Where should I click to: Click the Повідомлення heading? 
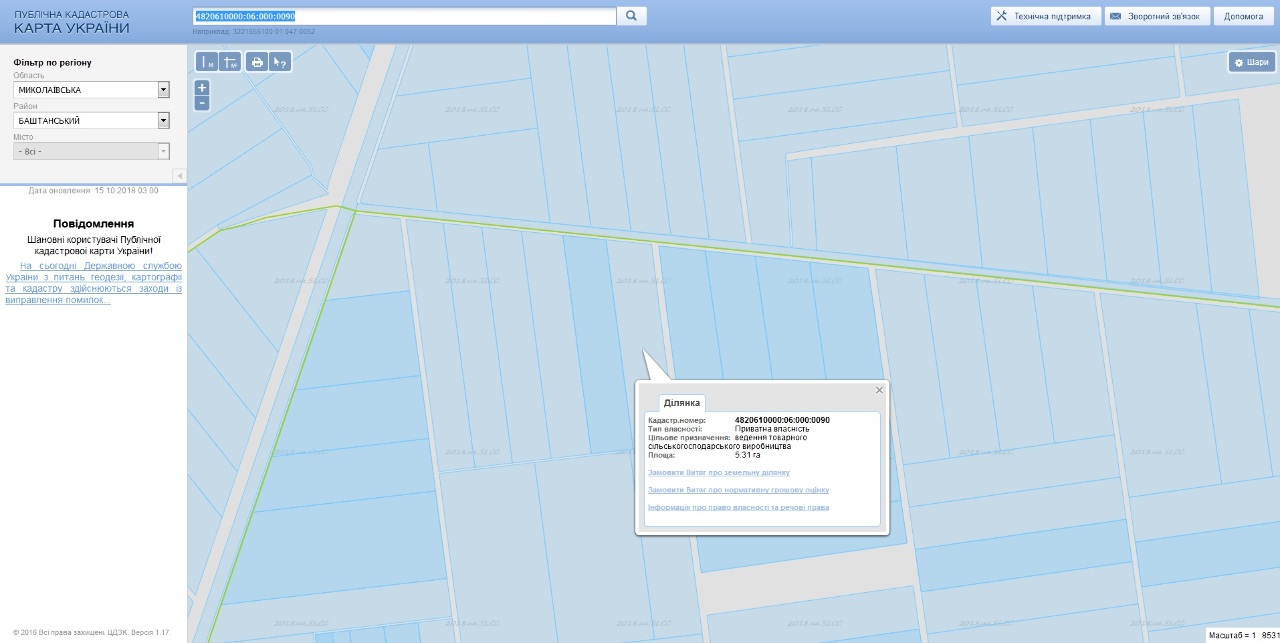click(93, 224)
